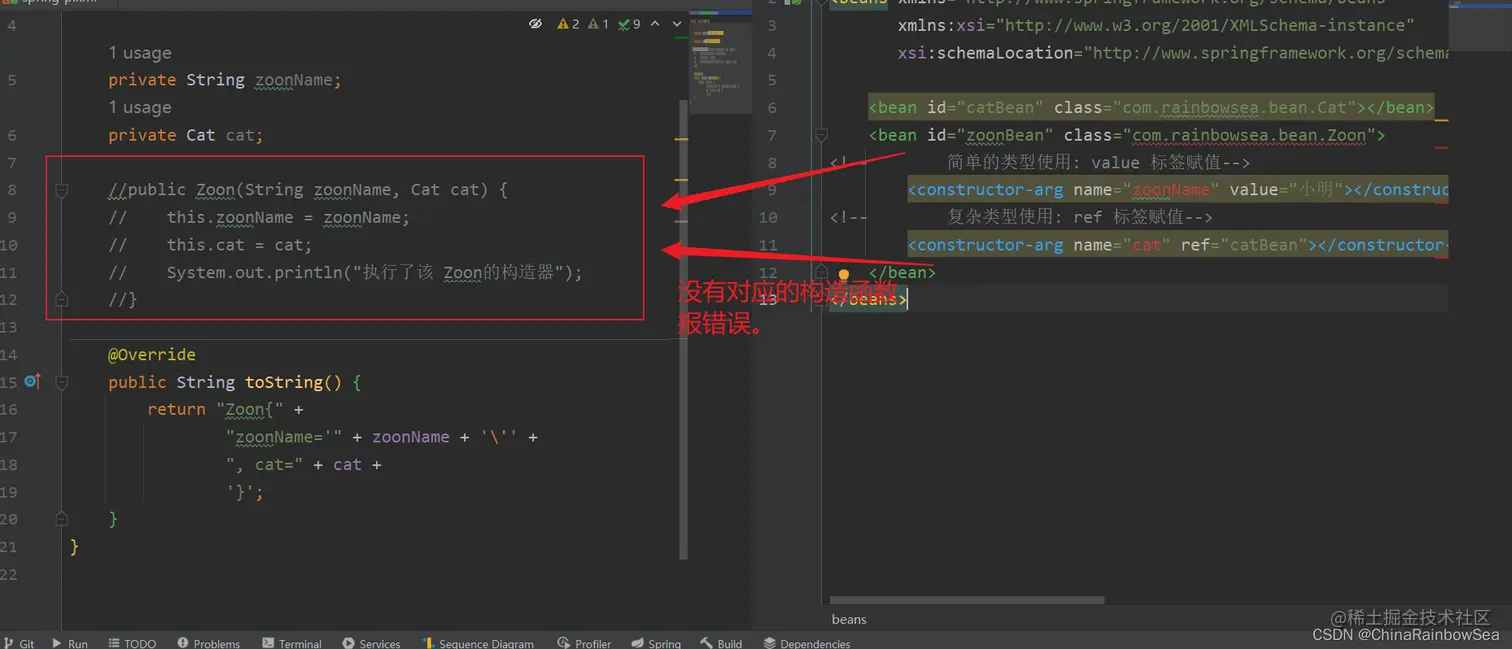The height and width of the screenshot is (649, 1512).
Task: Click the yellow intention bulb near closing bean tag
Action: [x=844, y=273]
